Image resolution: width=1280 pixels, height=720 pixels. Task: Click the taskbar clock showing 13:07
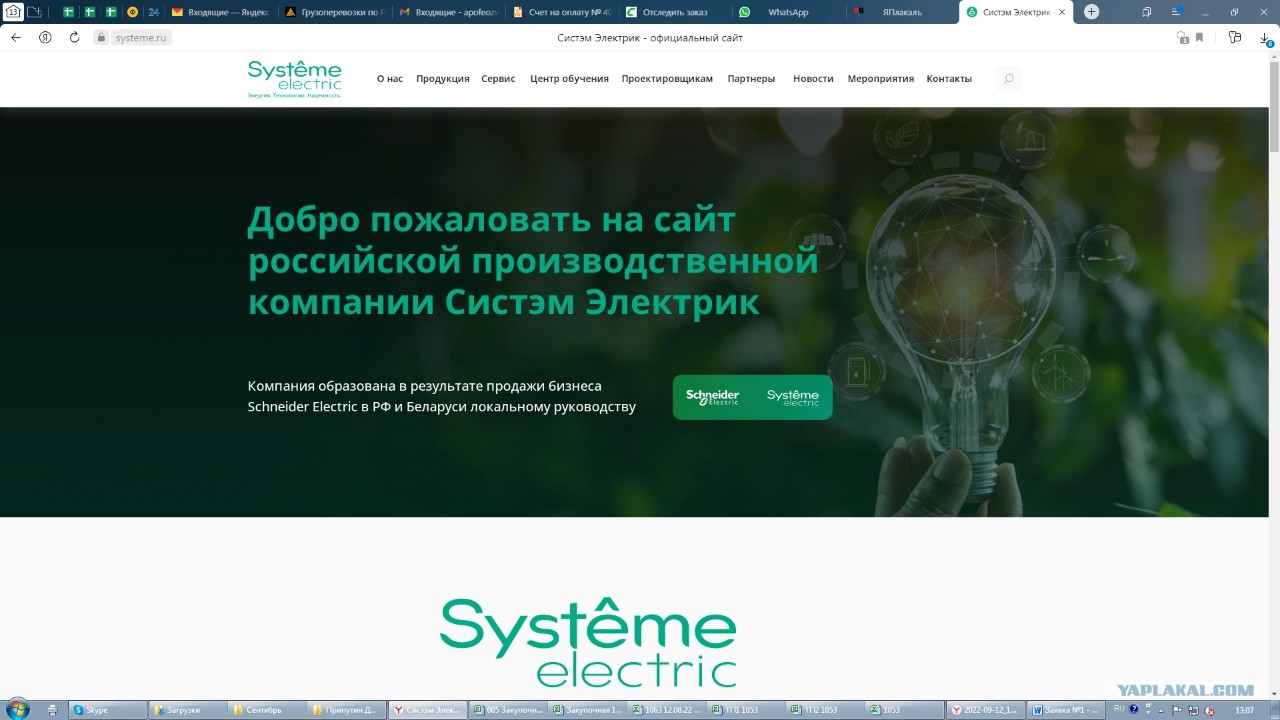(x=1245, y=710)
